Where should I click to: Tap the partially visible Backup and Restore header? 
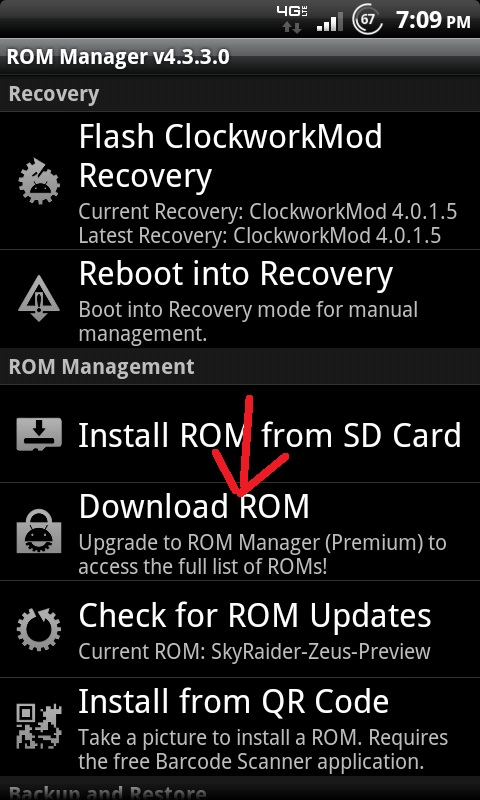[240, 788]
